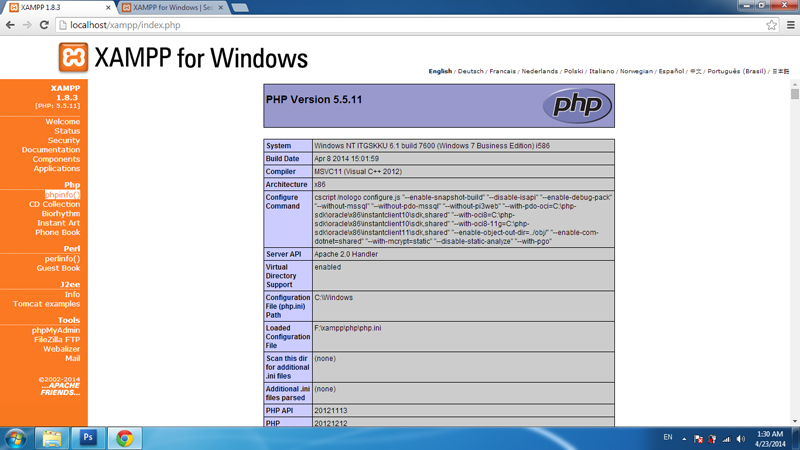Open the Applications sidebar link
The image size is (800, 450).
pyautogui.click(x=57, y=168)
